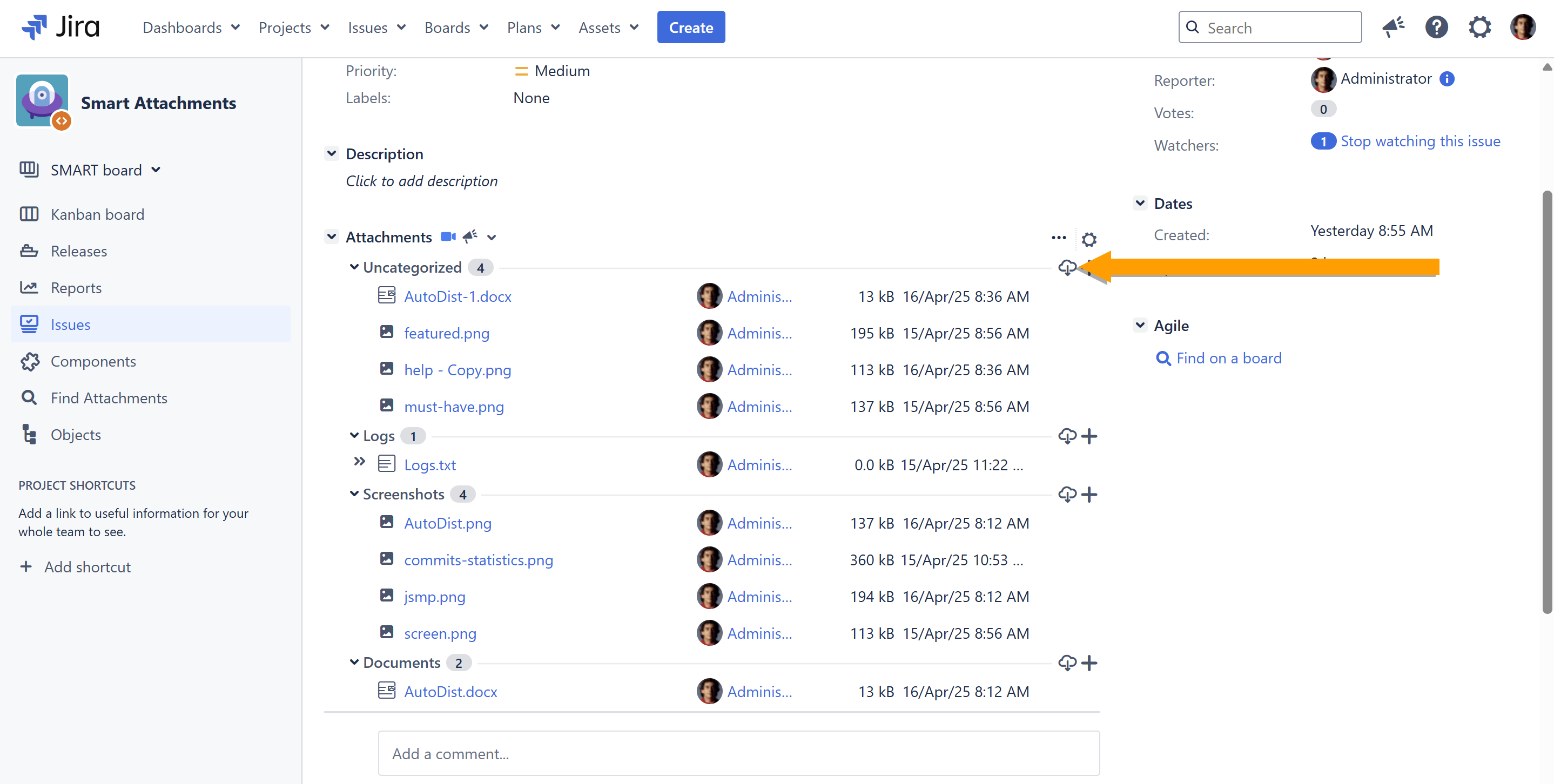Click Stop watching this issue link

tap(1420, 141)
